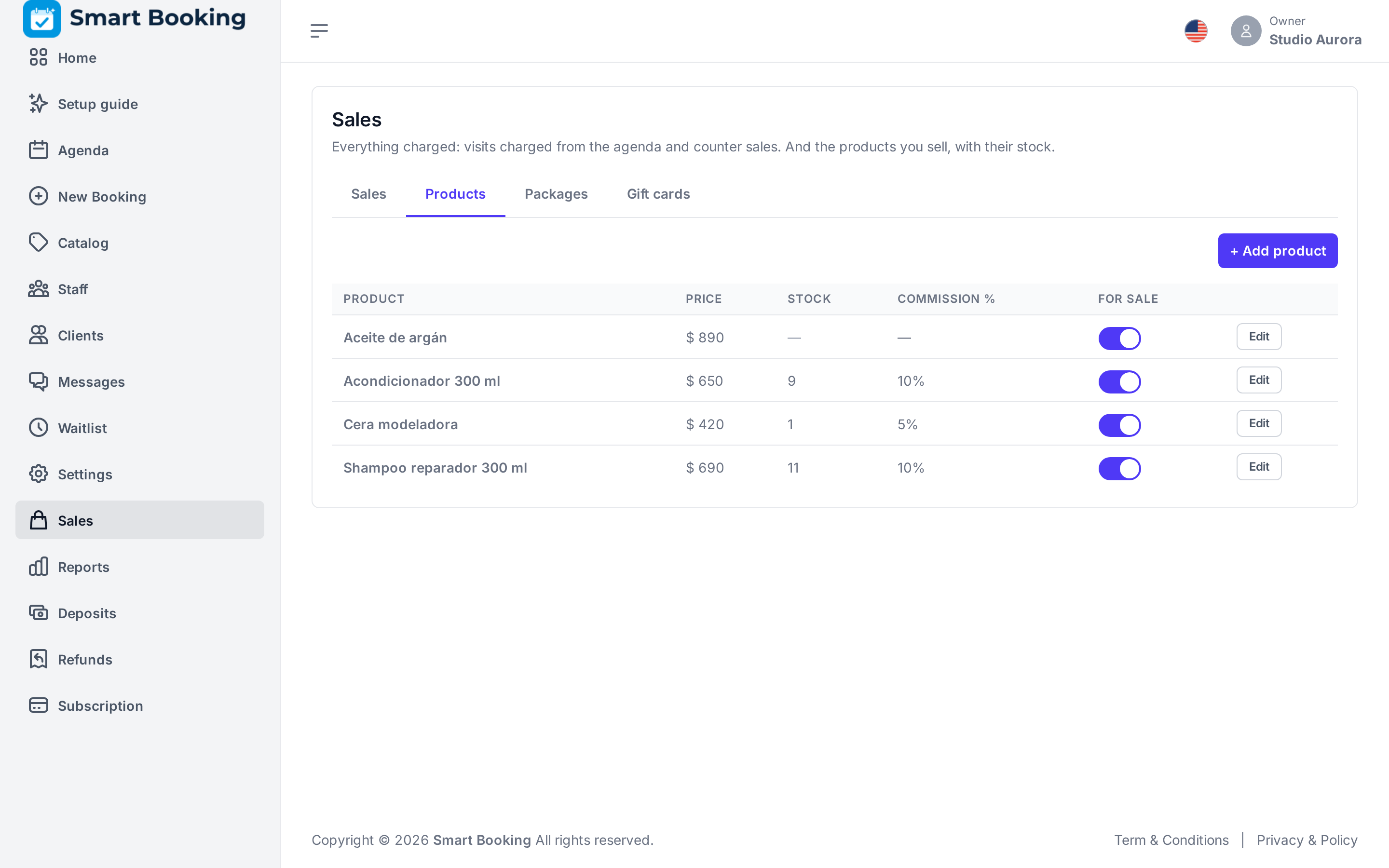Open Subscription card icon
This screenshot has height=868, width=1389.
(x=39, y=705)
